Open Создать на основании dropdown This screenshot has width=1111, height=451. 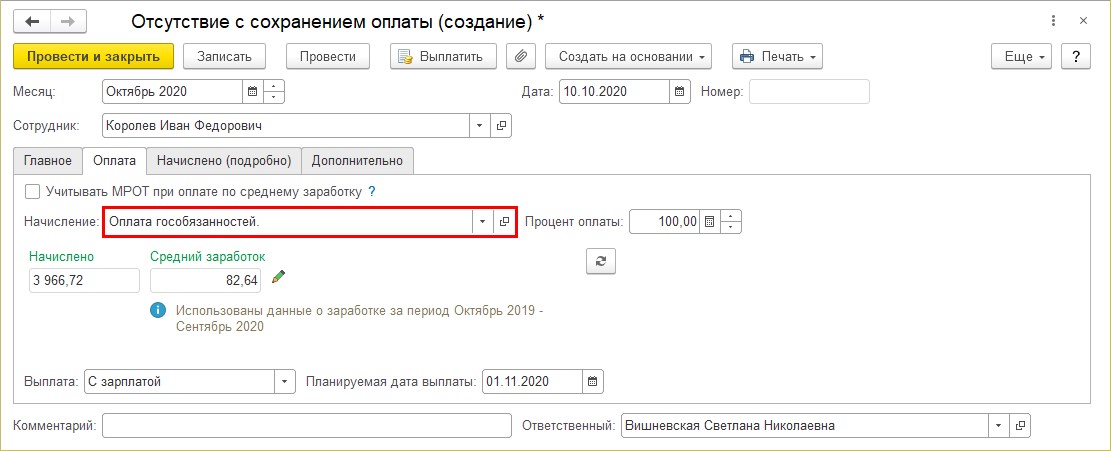628,57
